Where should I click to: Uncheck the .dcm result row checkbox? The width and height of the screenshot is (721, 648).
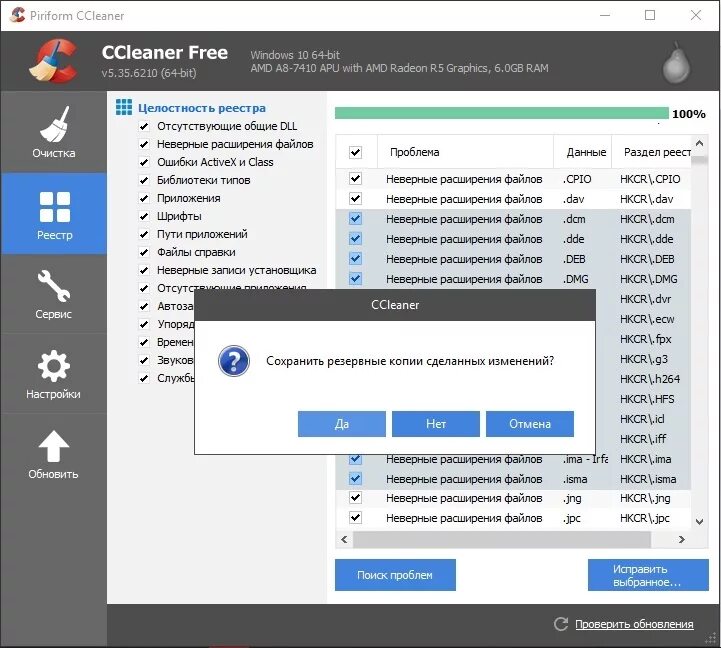point(355,218)
